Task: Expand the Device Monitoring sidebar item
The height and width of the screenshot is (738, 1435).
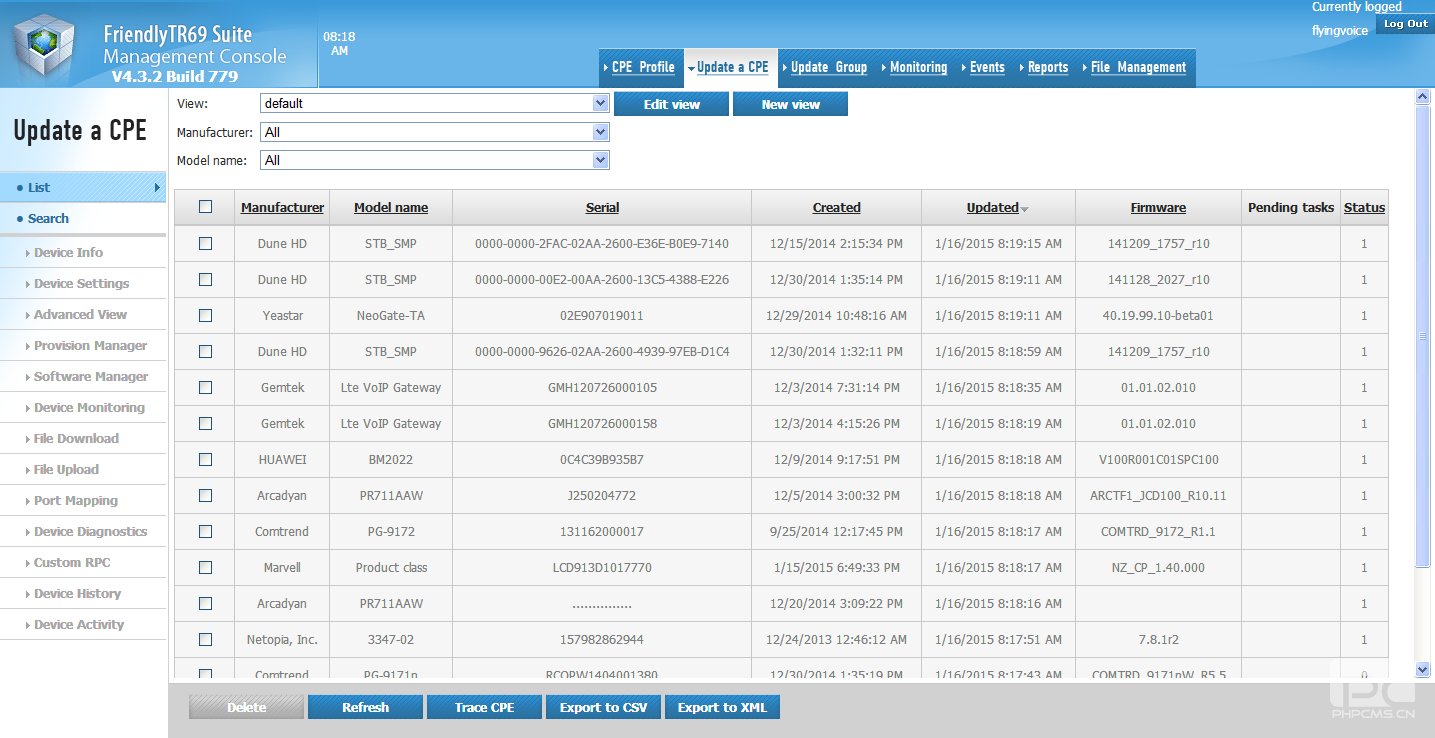Action: tap(83, 408)
